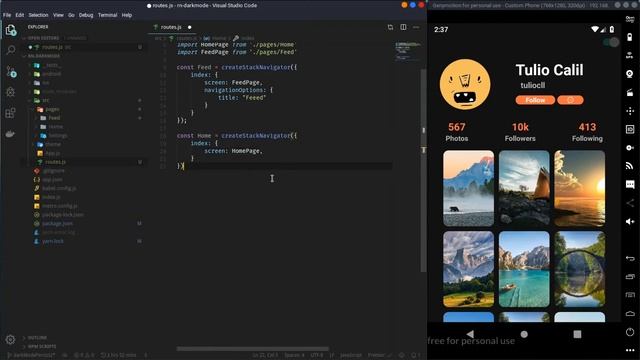640x360 pixels.
Task: Open the disk I/O widget icon
Action: coord(630,148)
